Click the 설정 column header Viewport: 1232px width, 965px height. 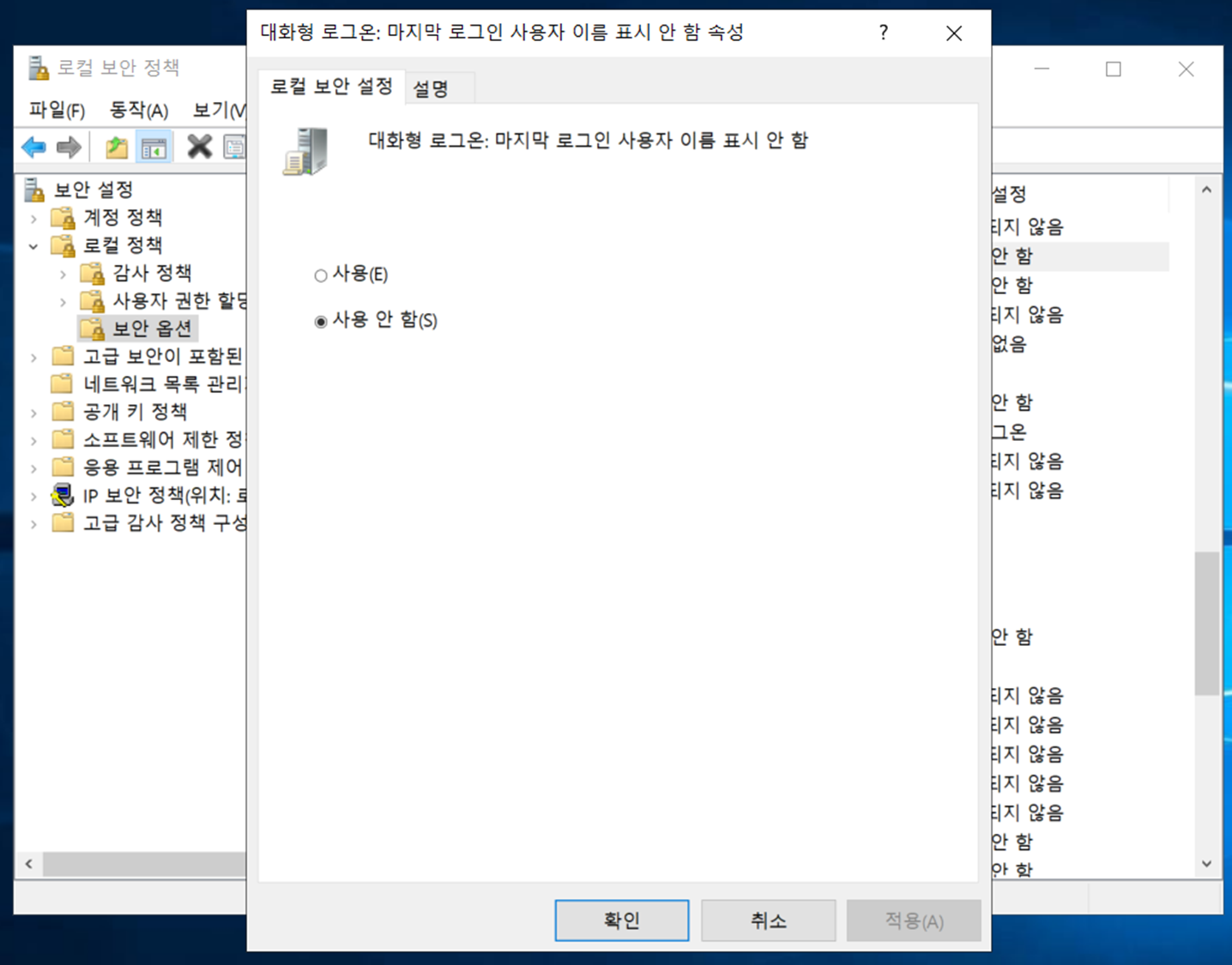click(1080, 195)
